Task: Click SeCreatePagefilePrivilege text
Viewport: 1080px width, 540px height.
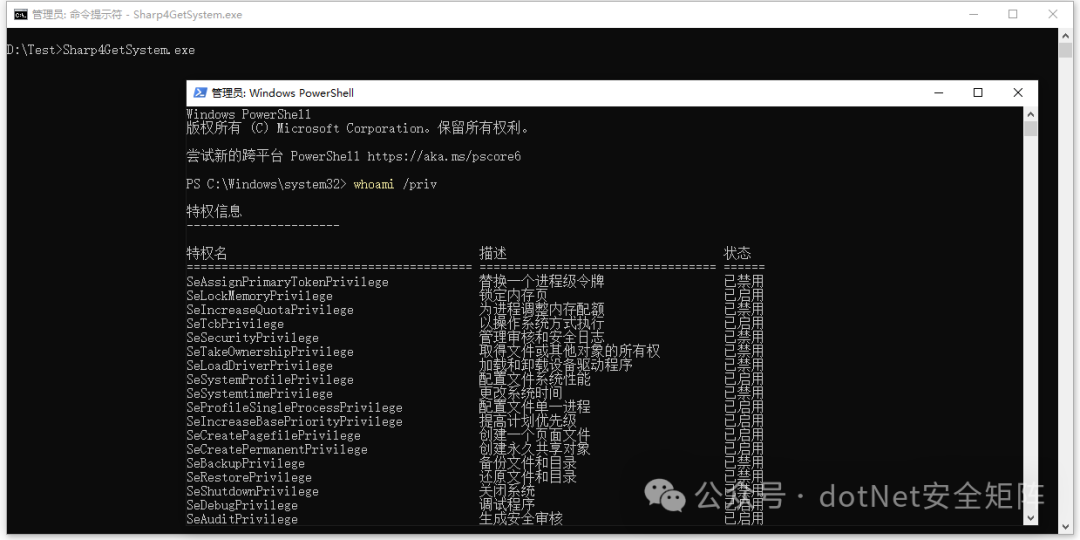Action: (273, 436)
